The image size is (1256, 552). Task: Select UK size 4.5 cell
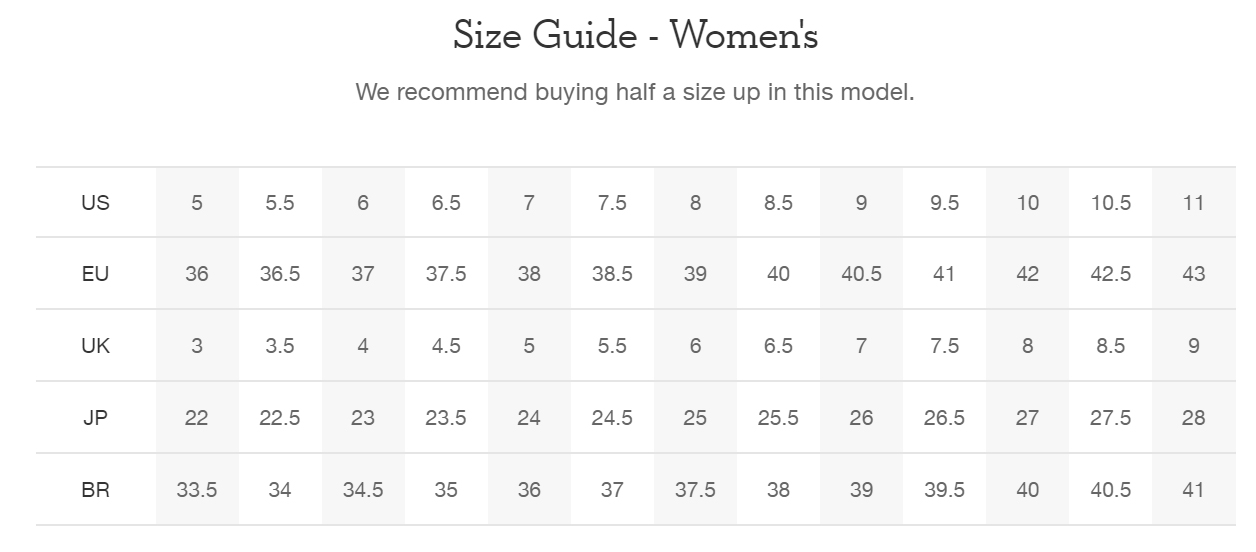point(446,346)
